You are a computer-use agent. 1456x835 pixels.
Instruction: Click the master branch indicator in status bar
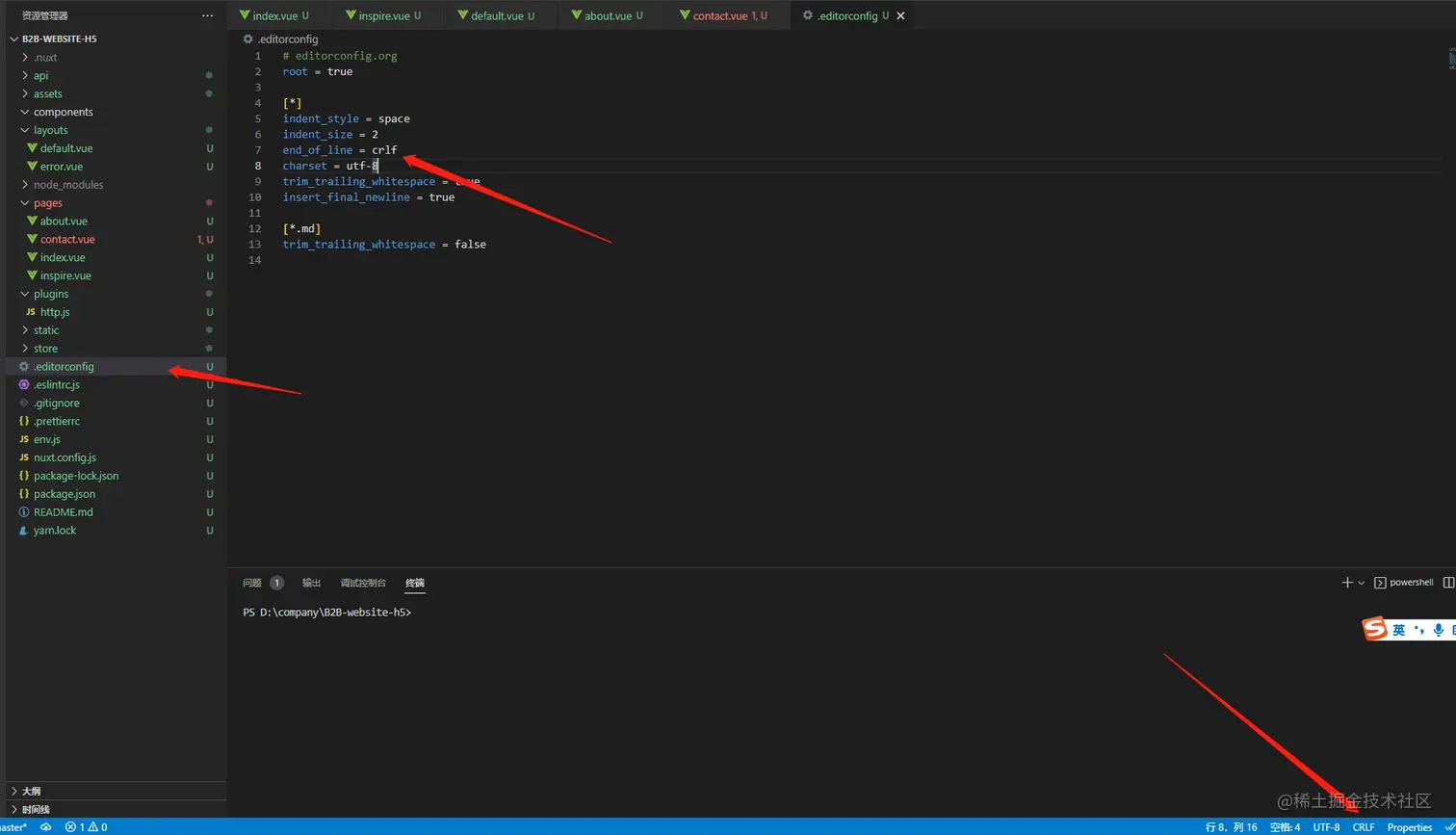(x=13, y=827)
